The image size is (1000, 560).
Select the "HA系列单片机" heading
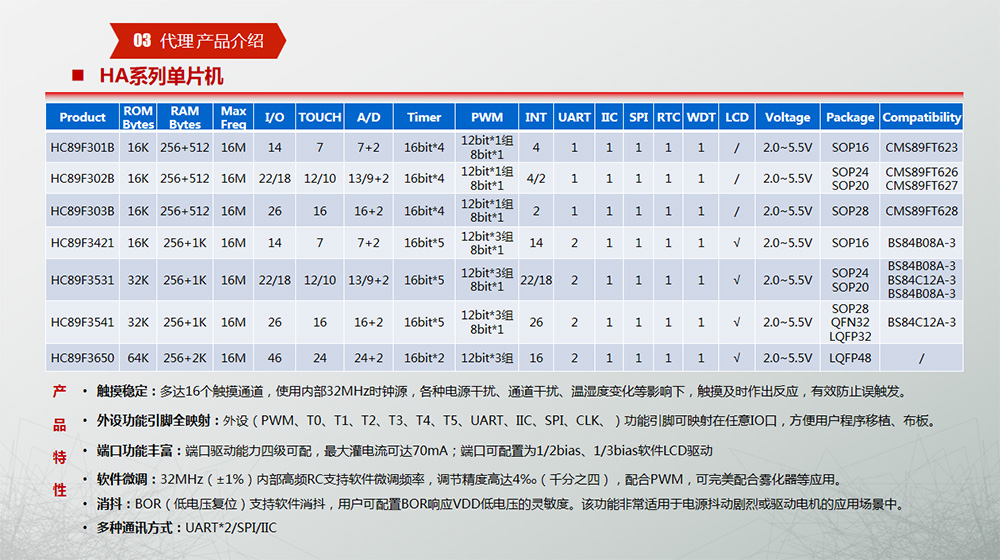click(161, 76)
